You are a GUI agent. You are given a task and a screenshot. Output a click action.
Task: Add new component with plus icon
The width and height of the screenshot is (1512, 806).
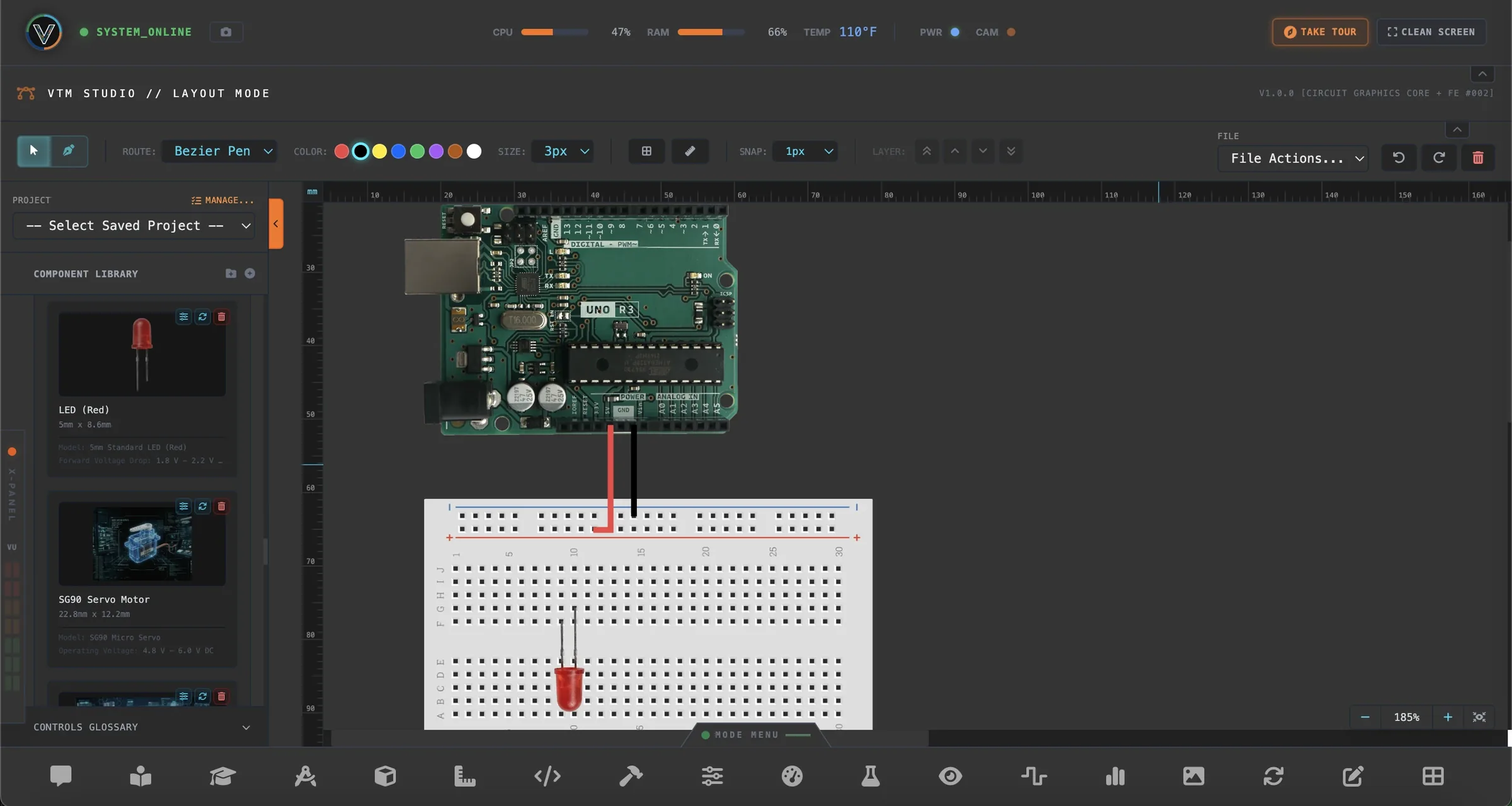[250, 273]
